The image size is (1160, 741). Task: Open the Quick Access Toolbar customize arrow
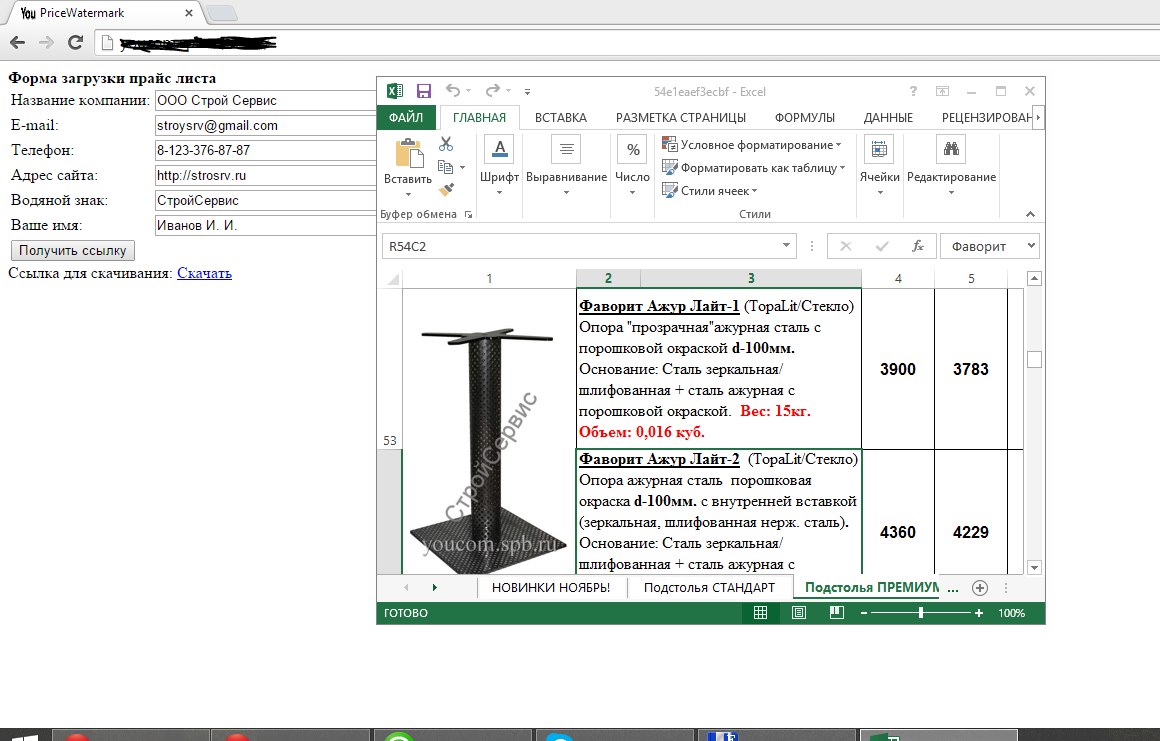527,92
